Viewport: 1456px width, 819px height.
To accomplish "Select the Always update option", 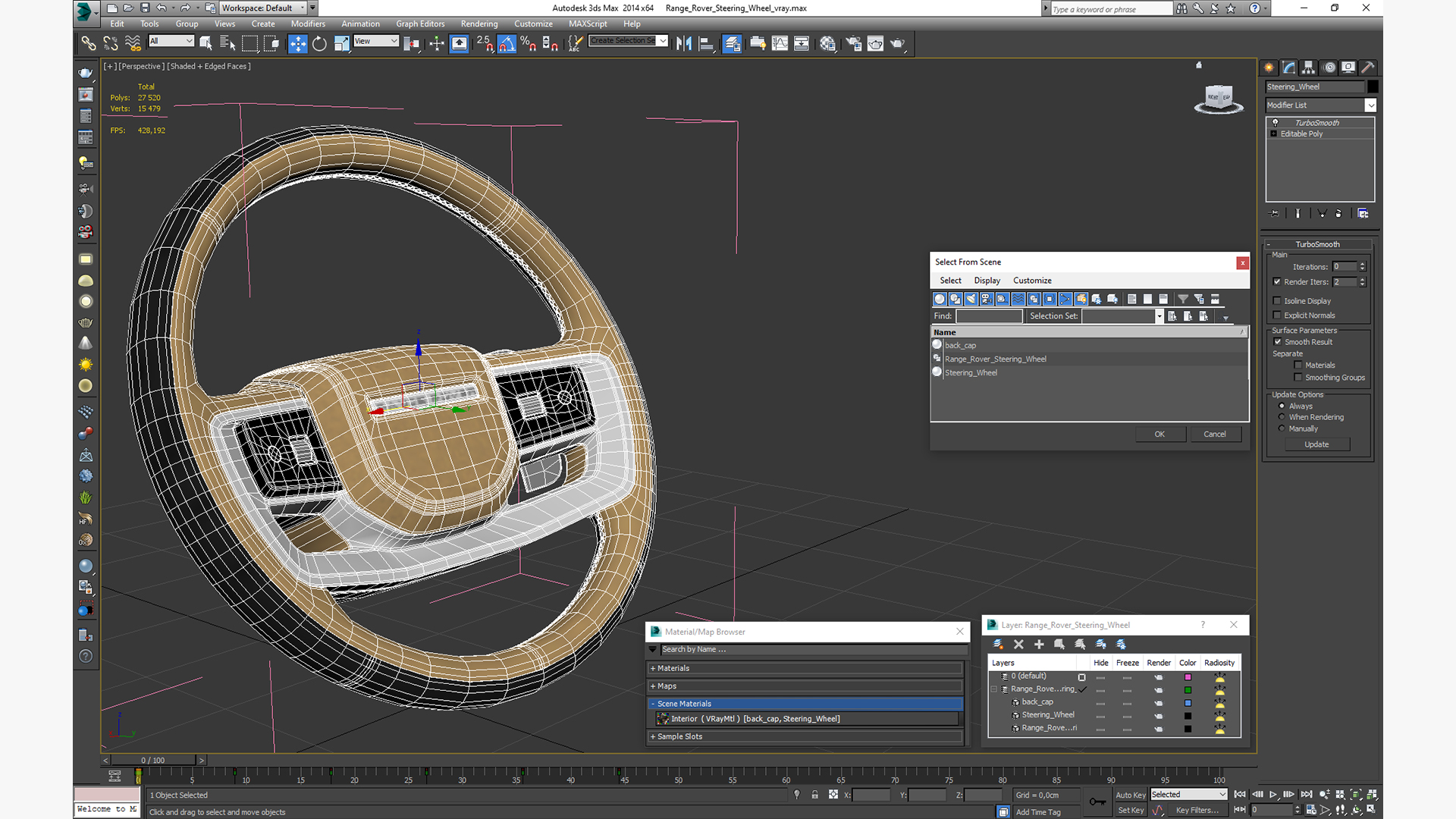I will coord(1282,406).
